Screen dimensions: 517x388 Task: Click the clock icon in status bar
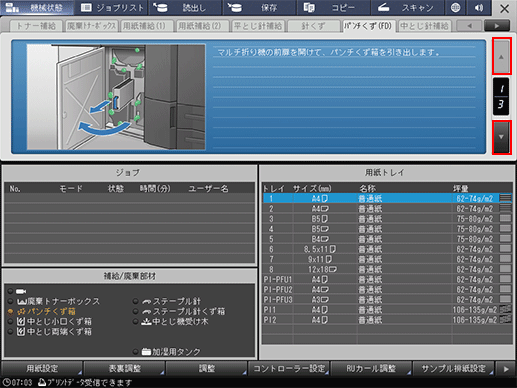pos(6,382)
